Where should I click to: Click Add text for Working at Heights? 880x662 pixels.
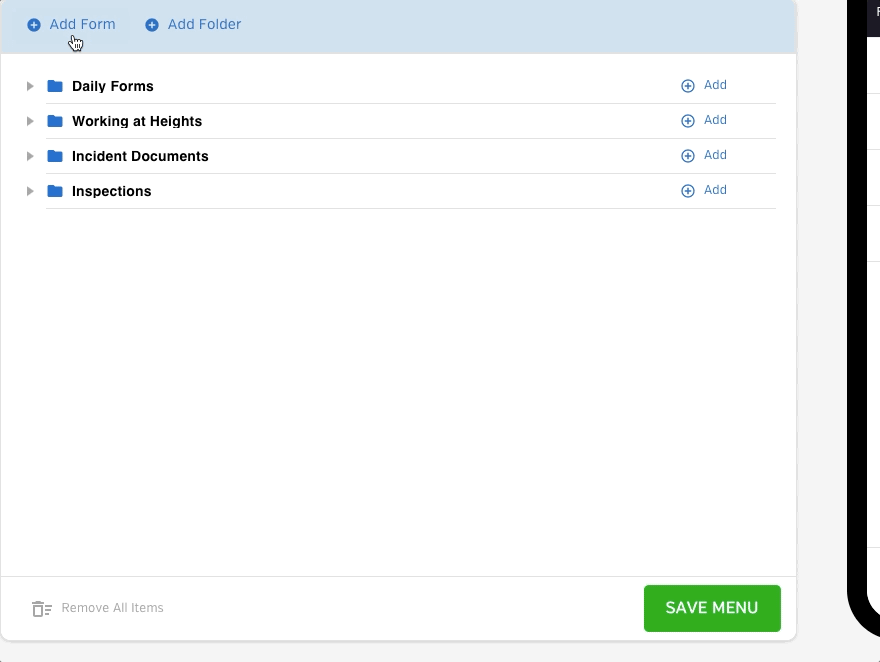pos(716,120)
